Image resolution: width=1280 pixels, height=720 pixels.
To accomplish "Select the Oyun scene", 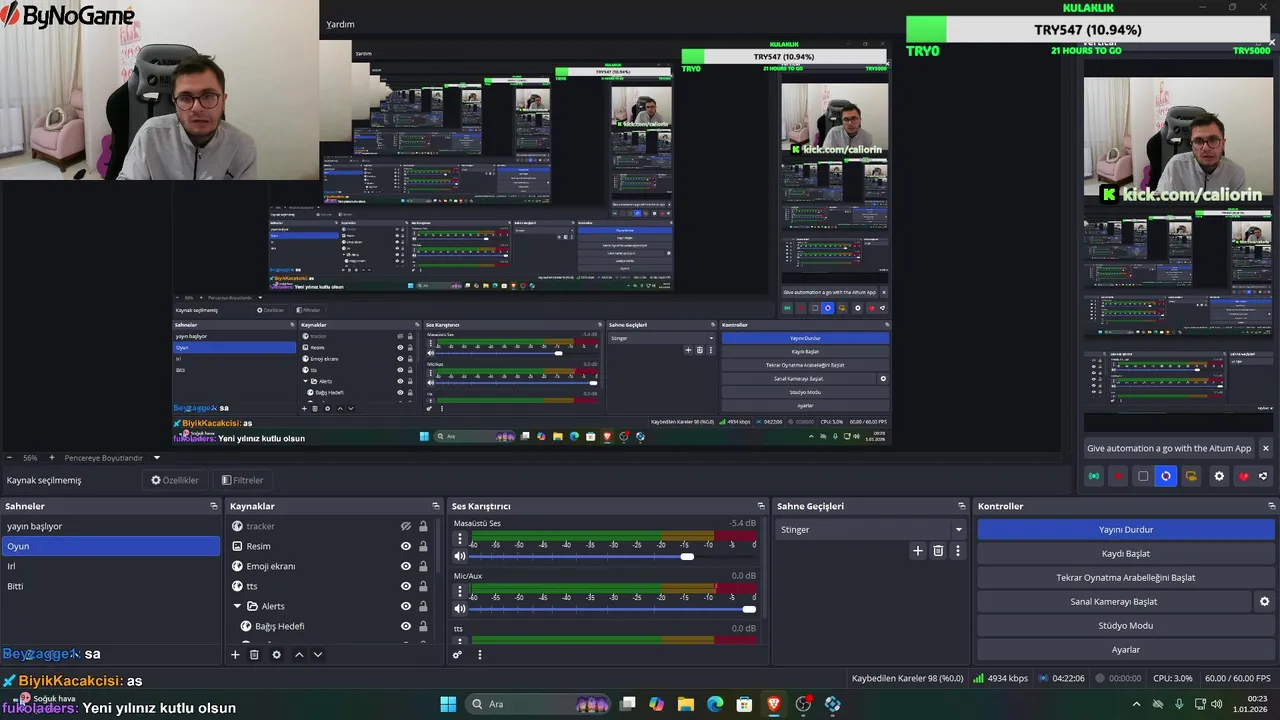I will [111, 546].
